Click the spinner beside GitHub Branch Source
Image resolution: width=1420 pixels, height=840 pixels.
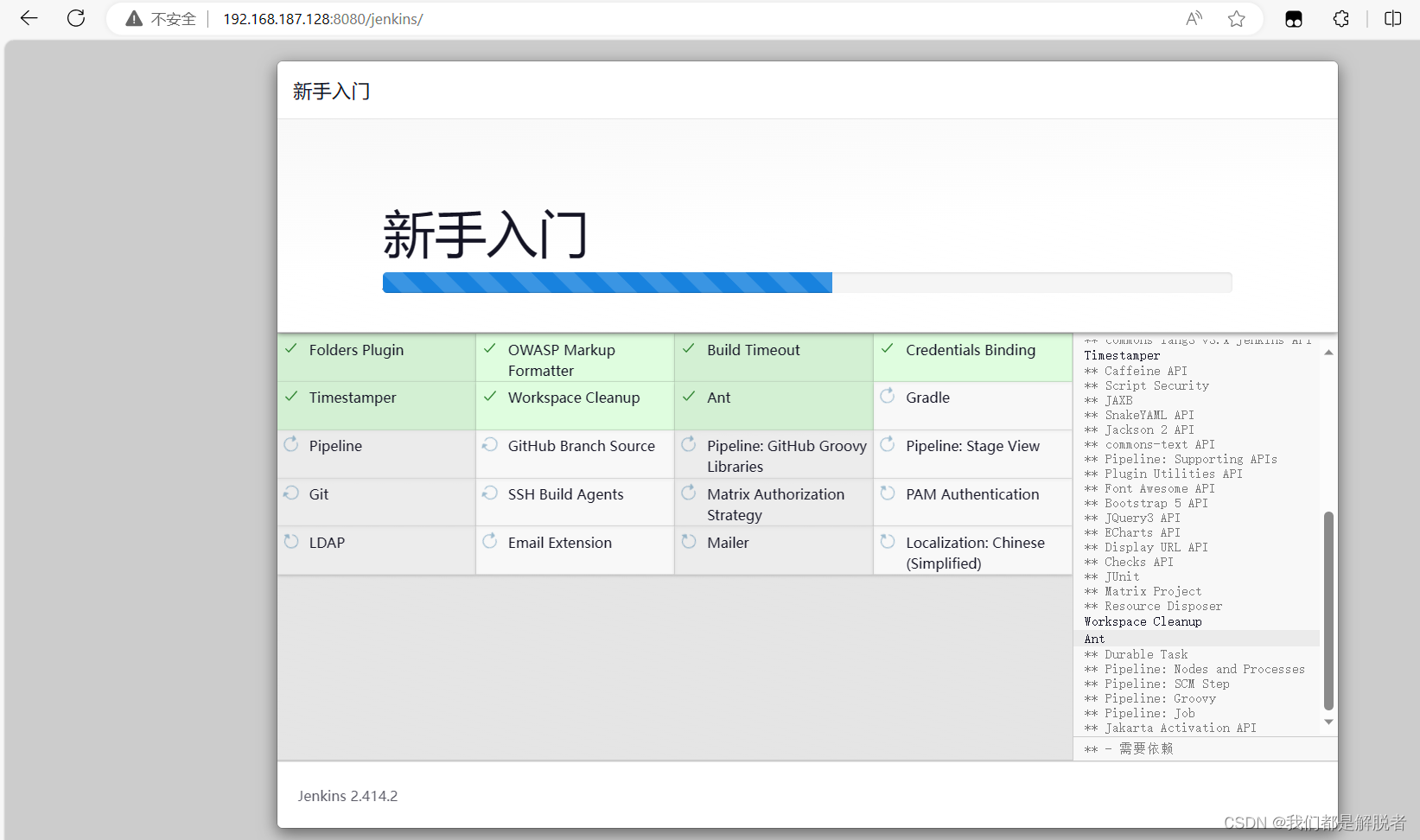coord(489,445)
